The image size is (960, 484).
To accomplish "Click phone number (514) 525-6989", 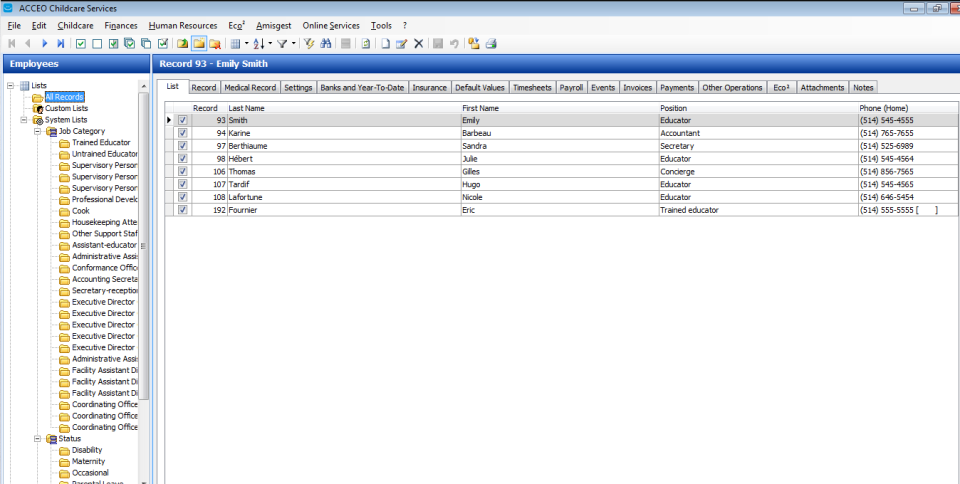I will tap(887, 146).
